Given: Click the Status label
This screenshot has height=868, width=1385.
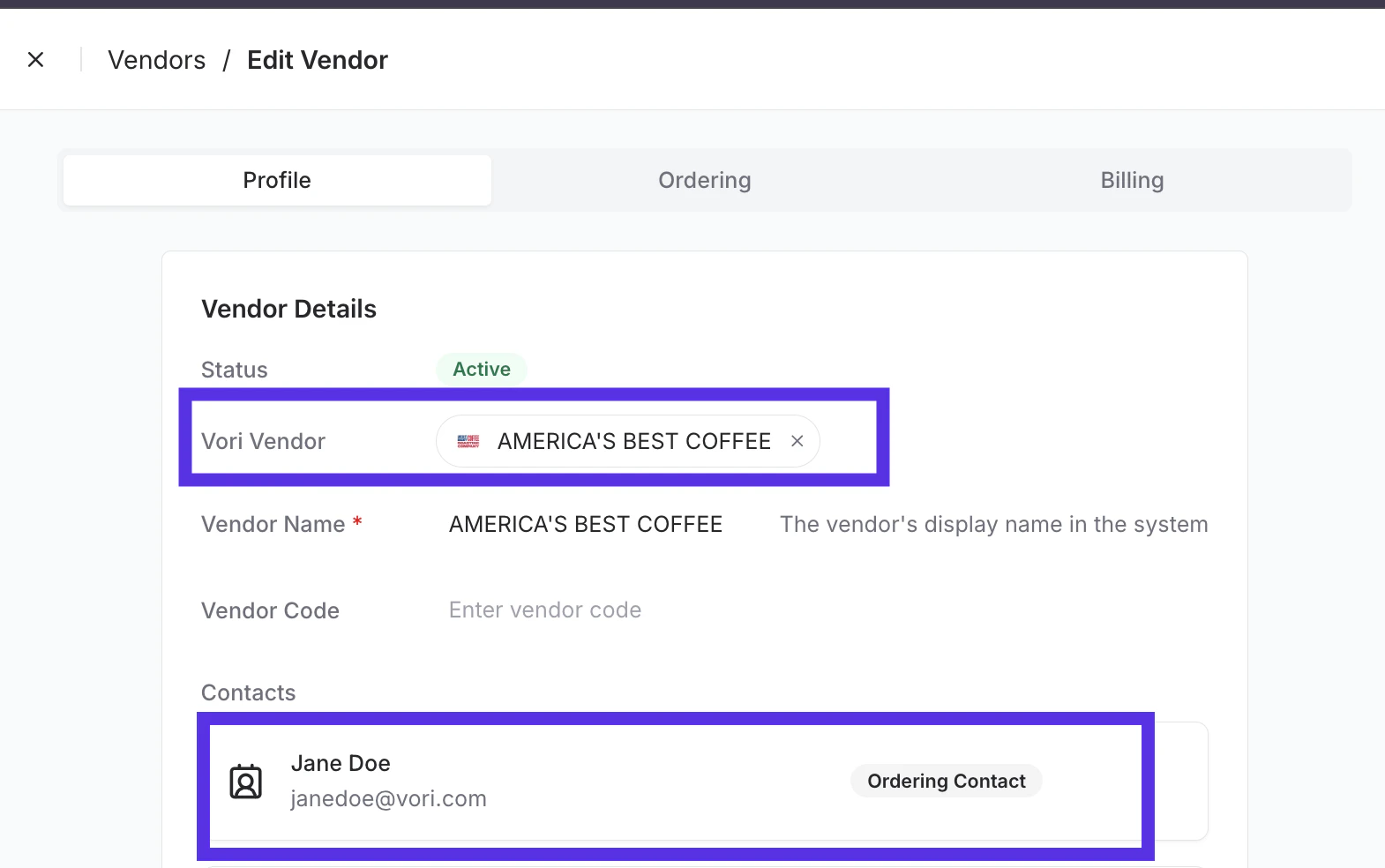Looking at the screenshot, I should (235, 370).
